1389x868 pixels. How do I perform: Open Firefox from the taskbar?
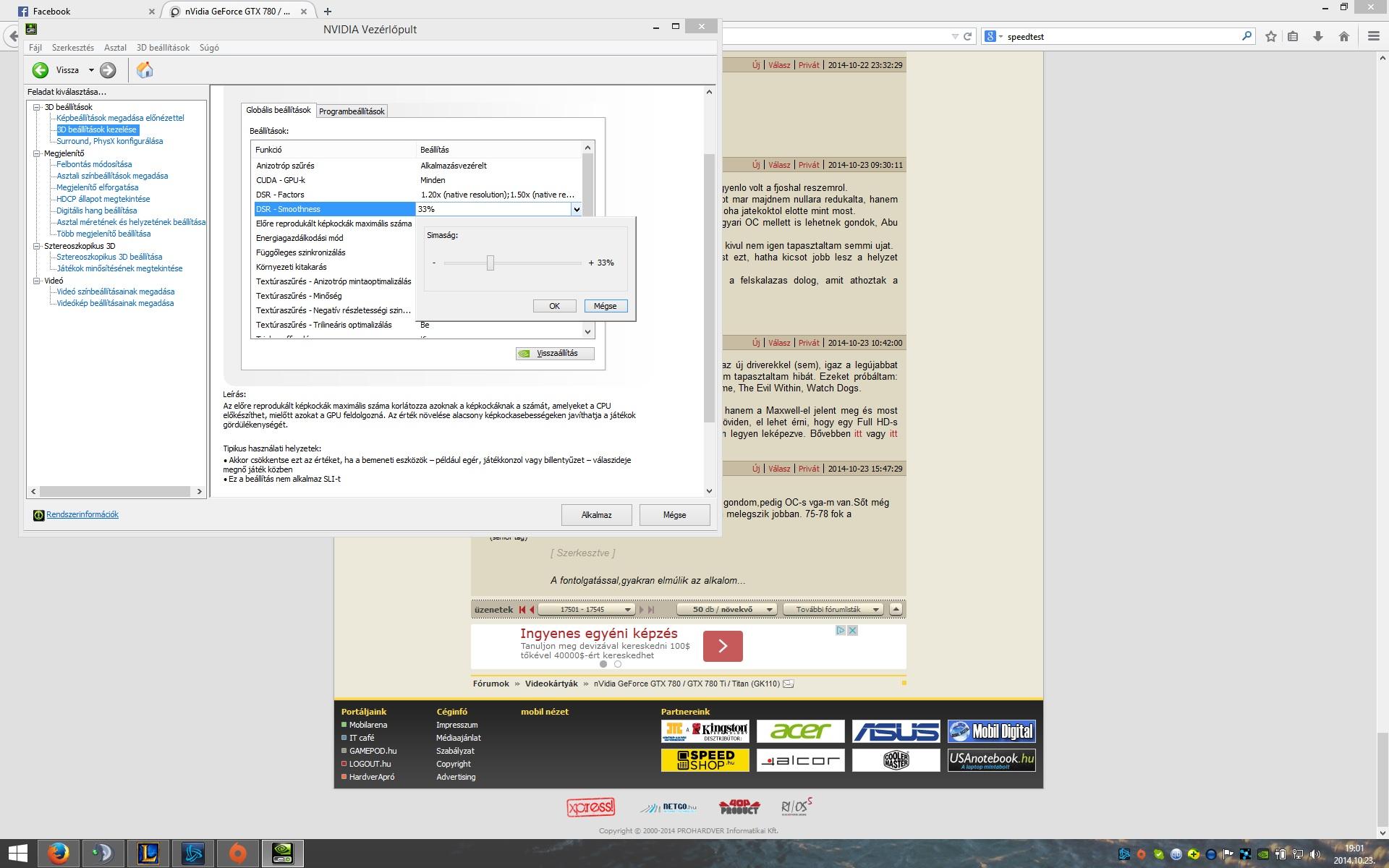tap(58, 854)
